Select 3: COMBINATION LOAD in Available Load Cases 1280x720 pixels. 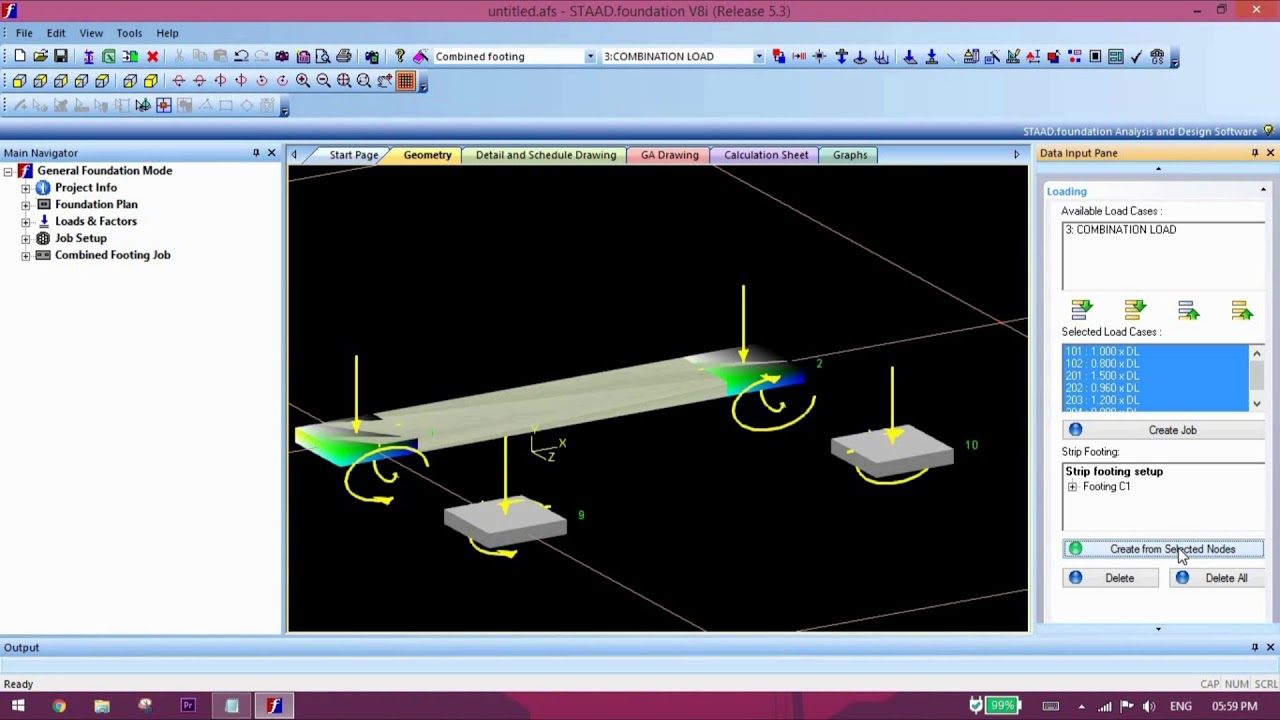tap(1121, 230)
